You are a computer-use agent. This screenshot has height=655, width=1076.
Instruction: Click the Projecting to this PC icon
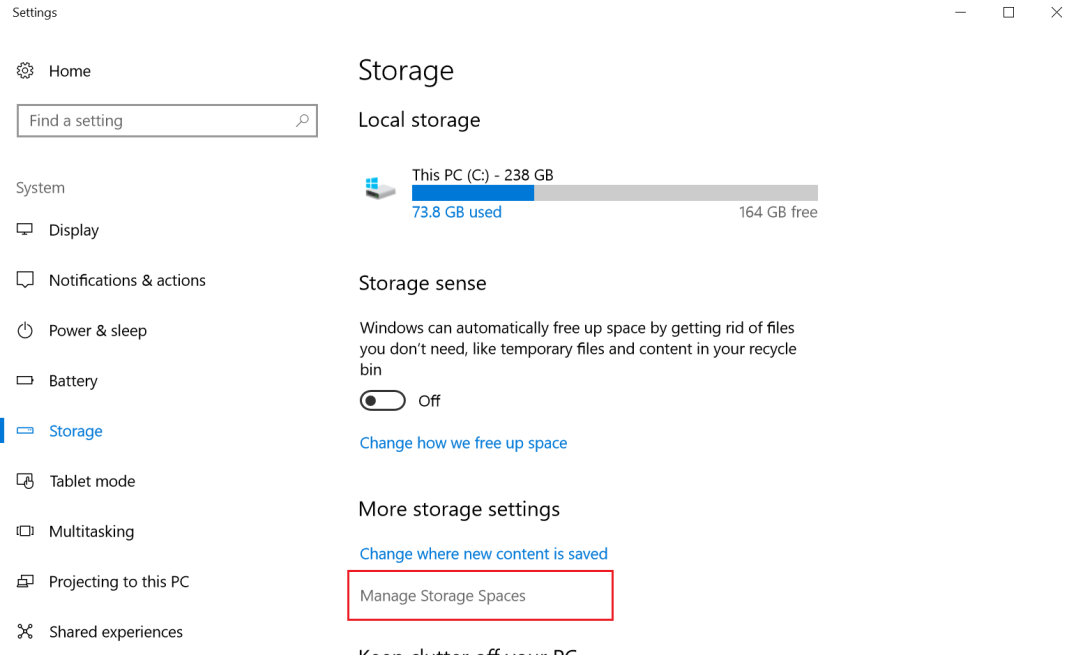25,581
